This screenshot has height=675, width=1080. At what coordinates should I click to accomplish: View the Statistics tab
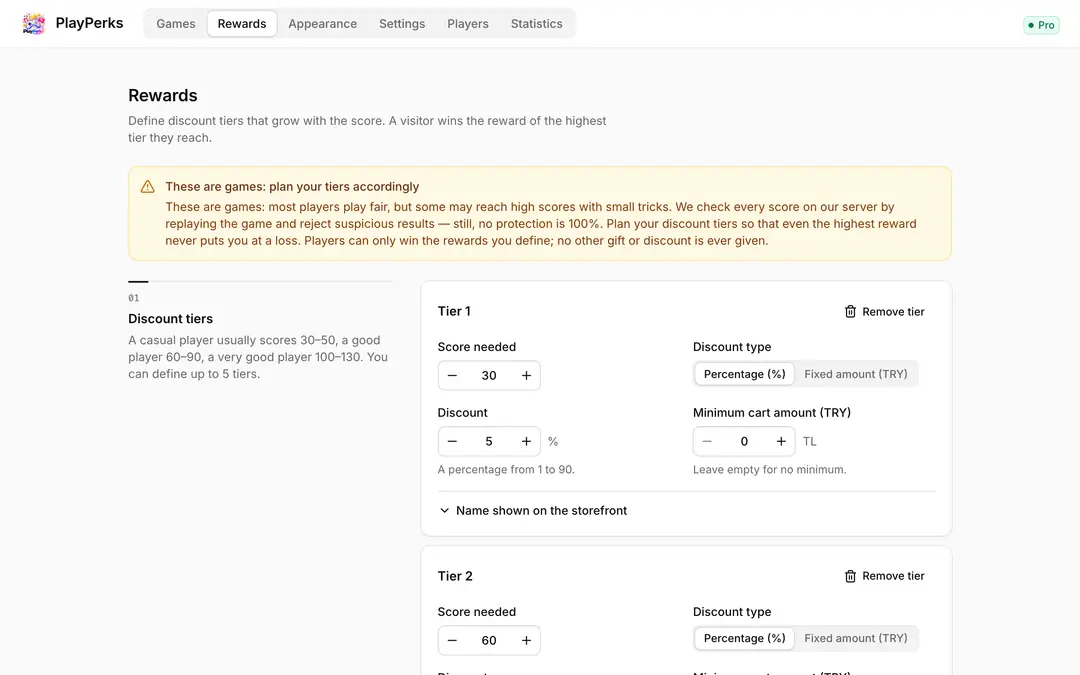(x=537, y=23)
